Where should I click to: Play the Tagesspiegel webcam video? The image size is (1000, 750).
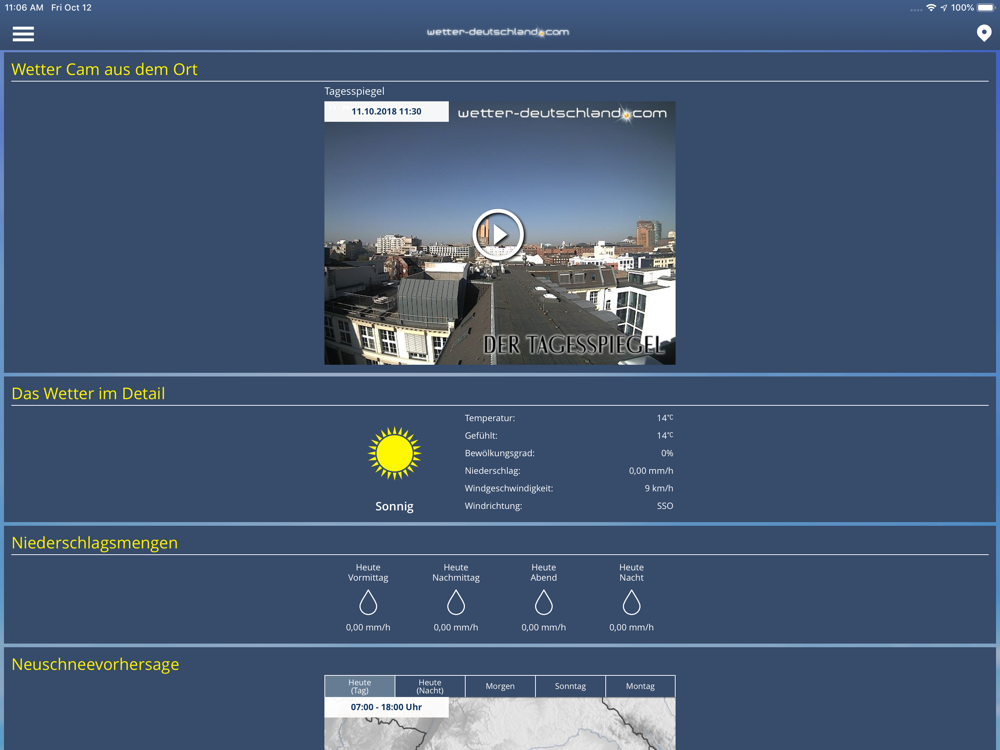pyautogui.click(x=498, y=235)
